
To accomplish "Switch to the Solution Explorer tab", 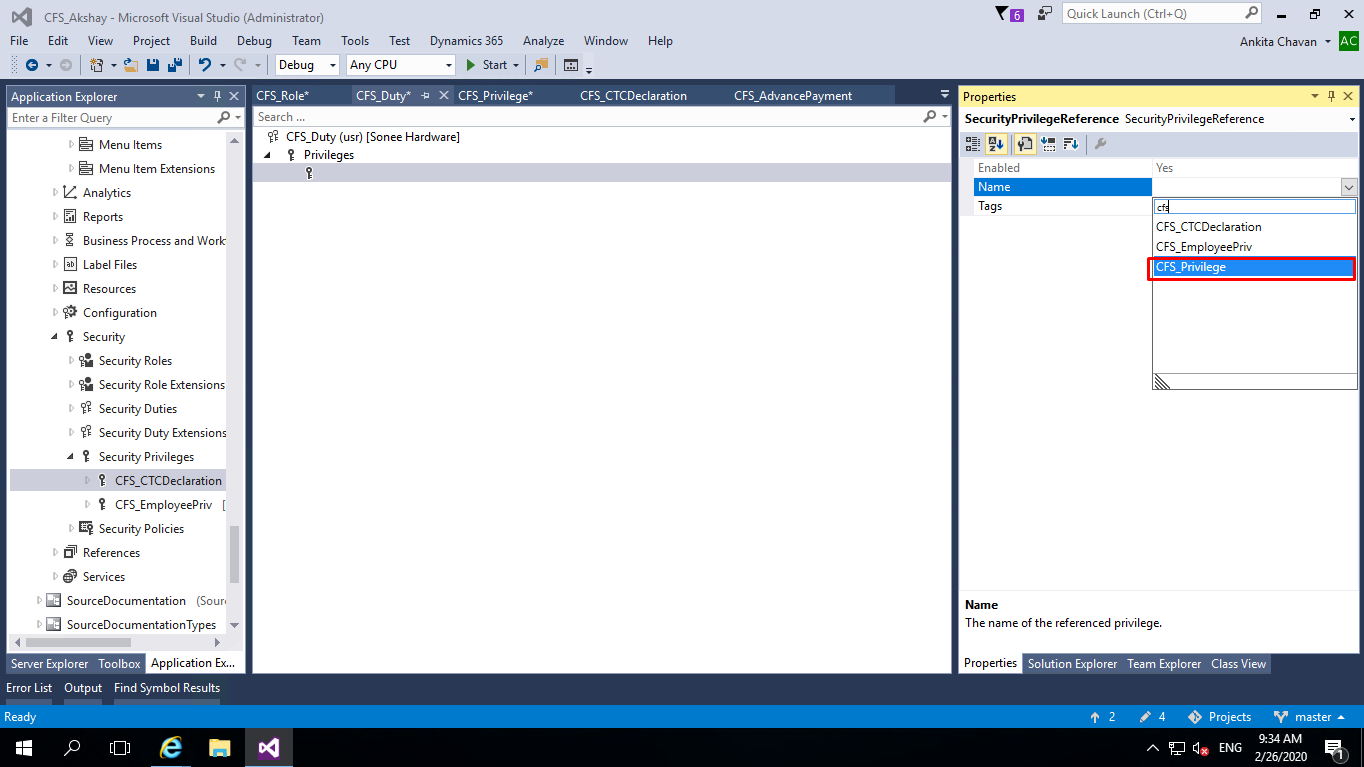I will coord(1072,664).
